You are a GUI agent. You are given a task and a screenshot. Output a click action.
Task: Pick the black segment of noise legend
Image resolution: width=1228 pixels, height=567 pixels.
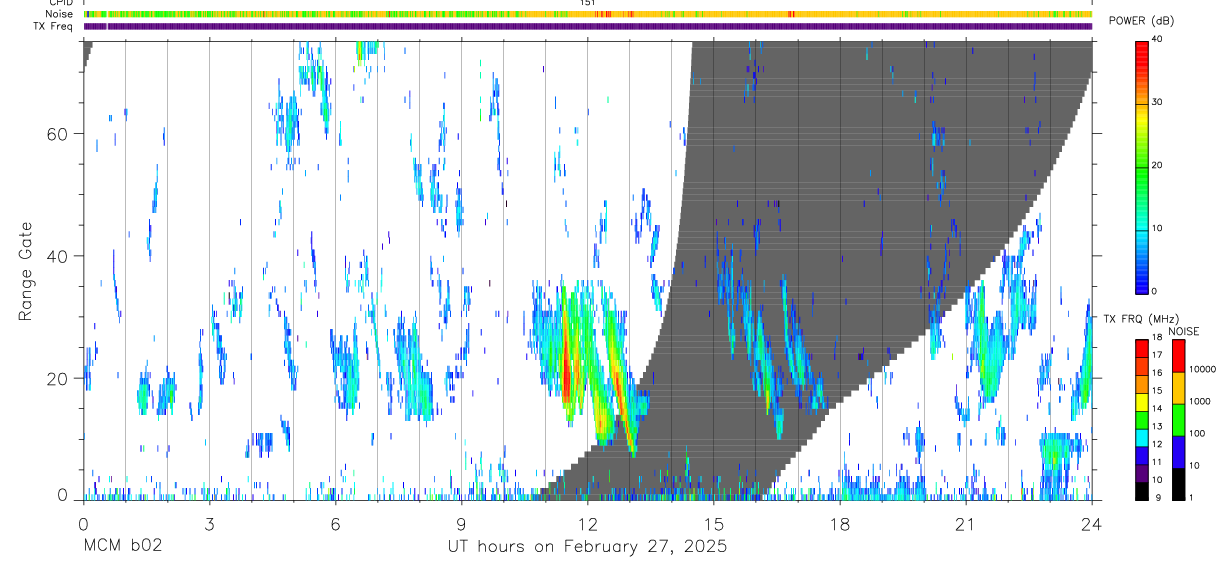pos(1178,484)
